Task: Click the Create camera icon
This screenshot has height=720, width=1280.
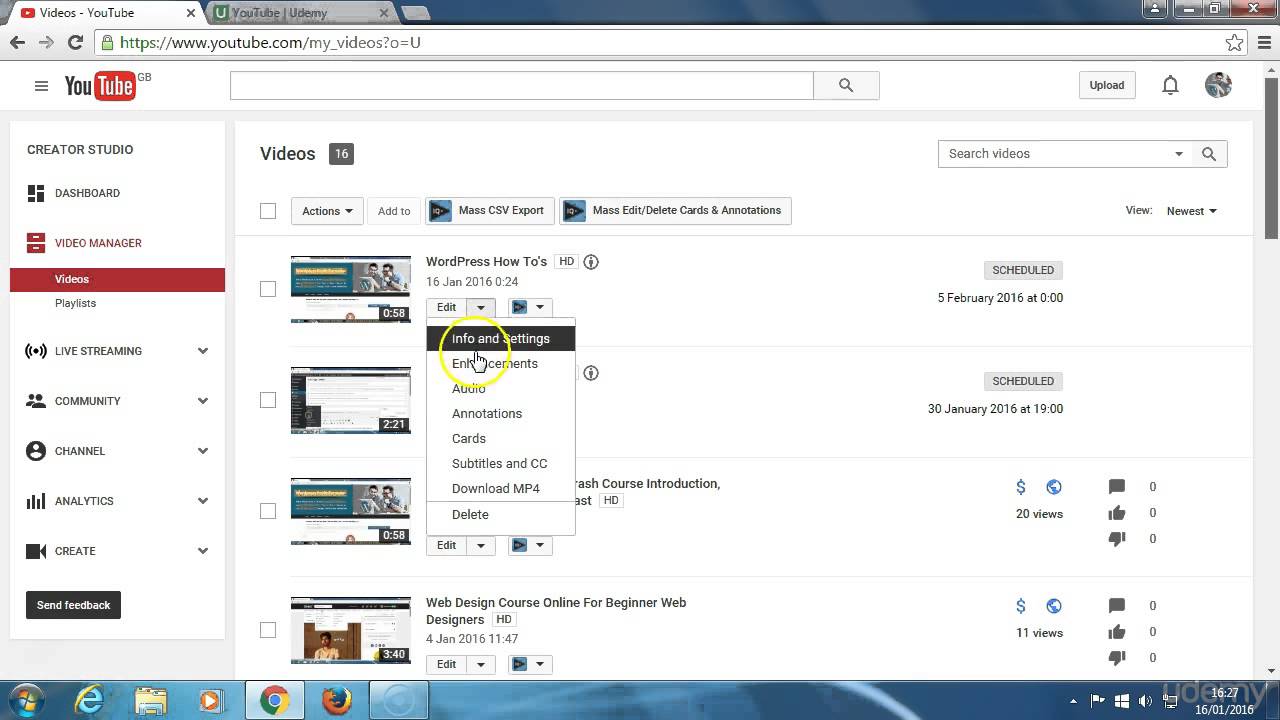Action: (x=36, y=551)
